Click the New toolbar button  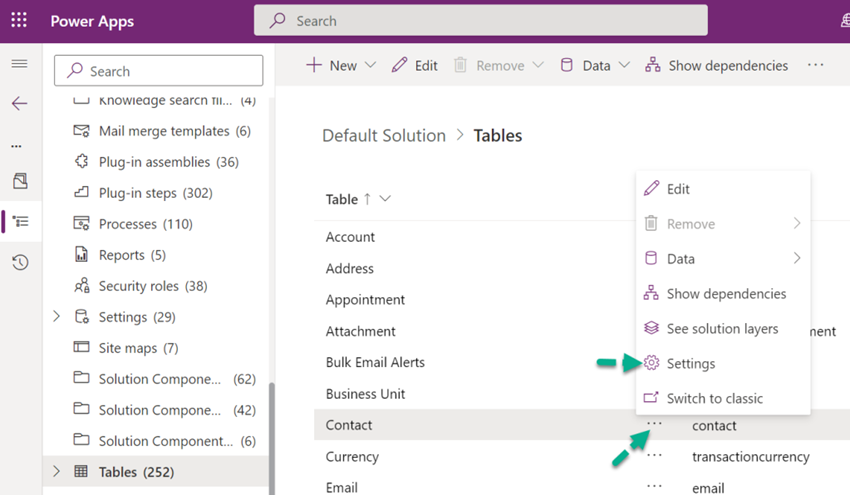click(x=331, y=66)
